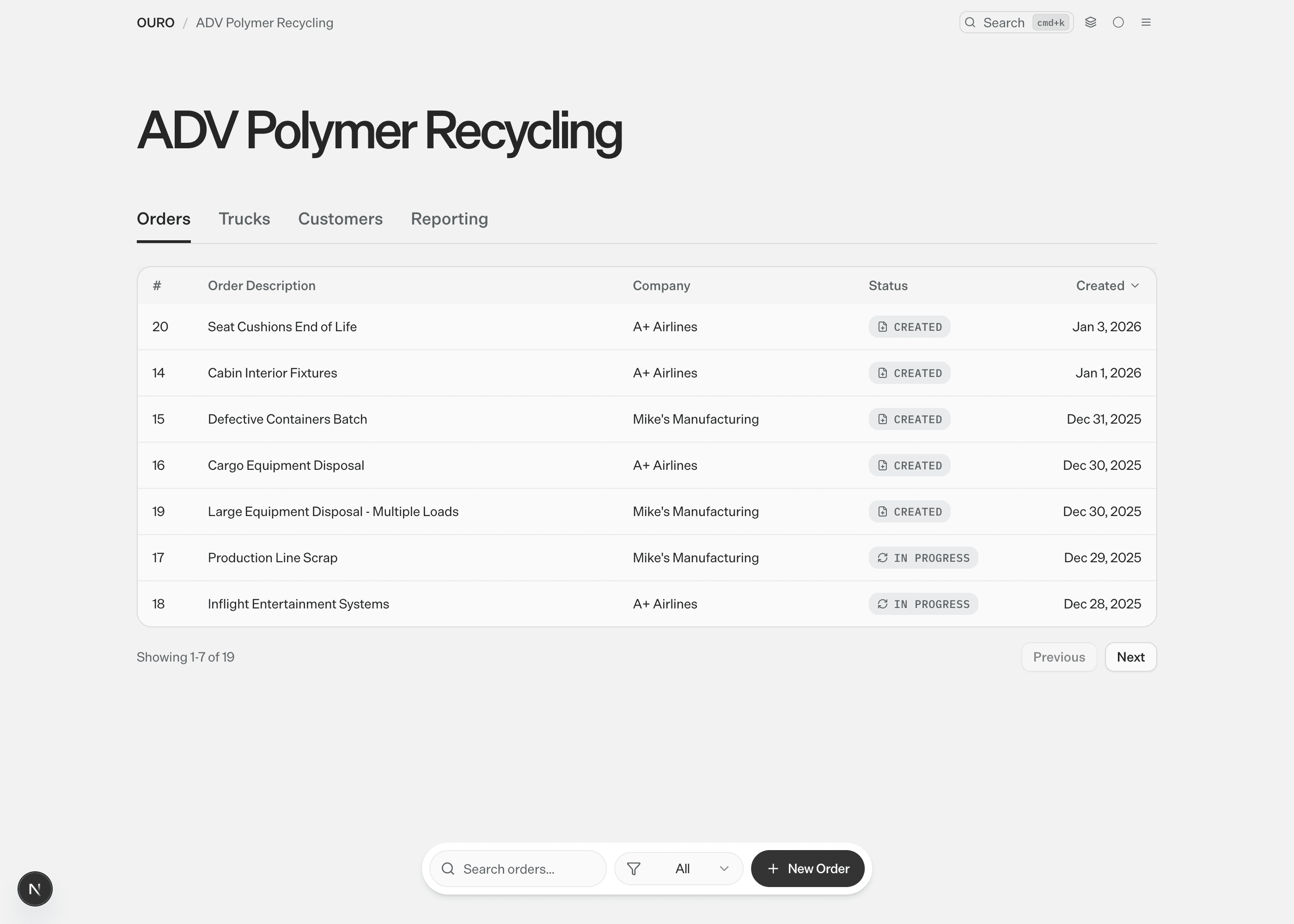Click the Next.js N badge icon
This screenshot has width=1294, height=924.
[35, 889]
